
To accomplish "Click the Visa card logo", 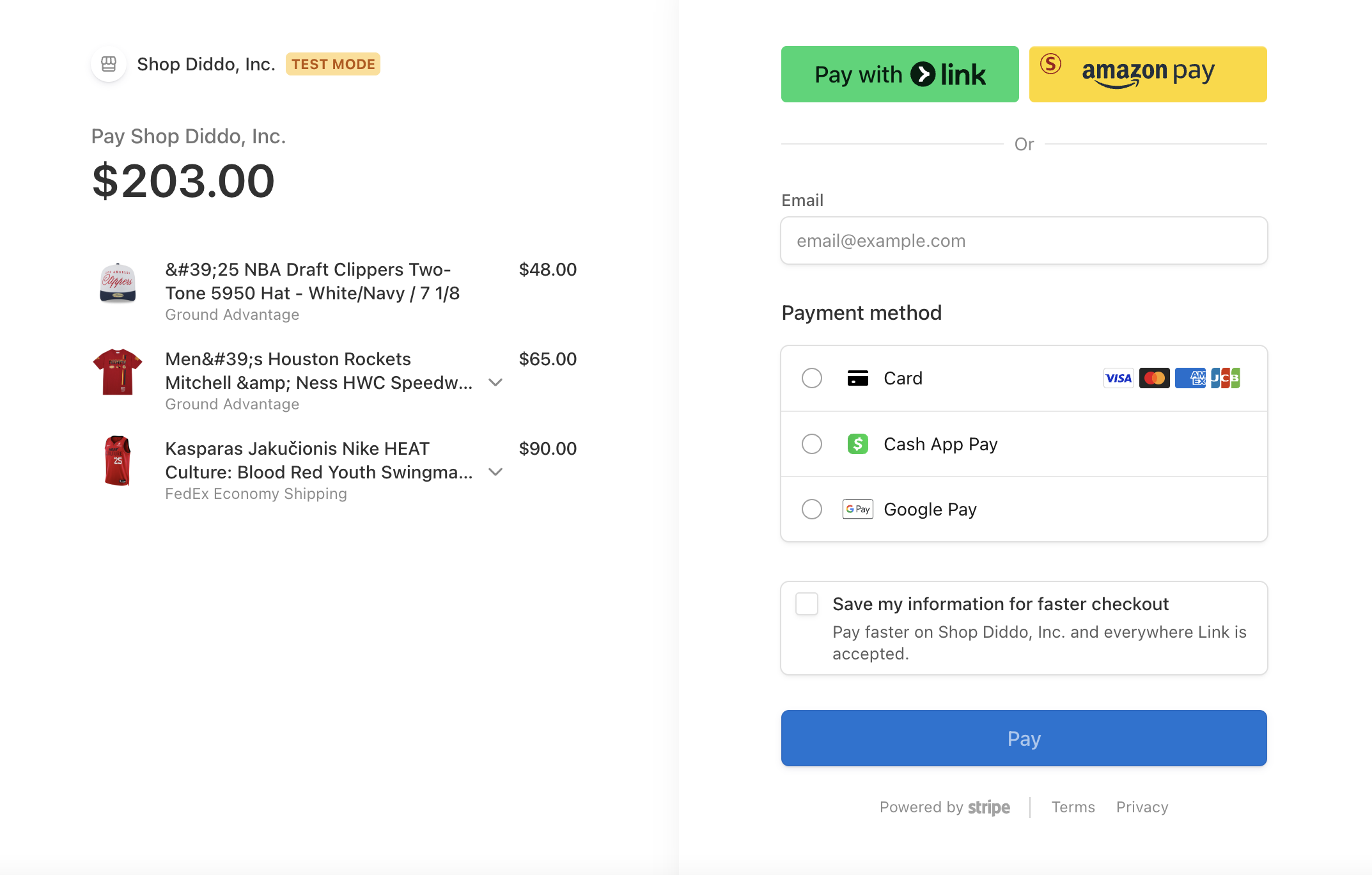I will [1118, 378].
